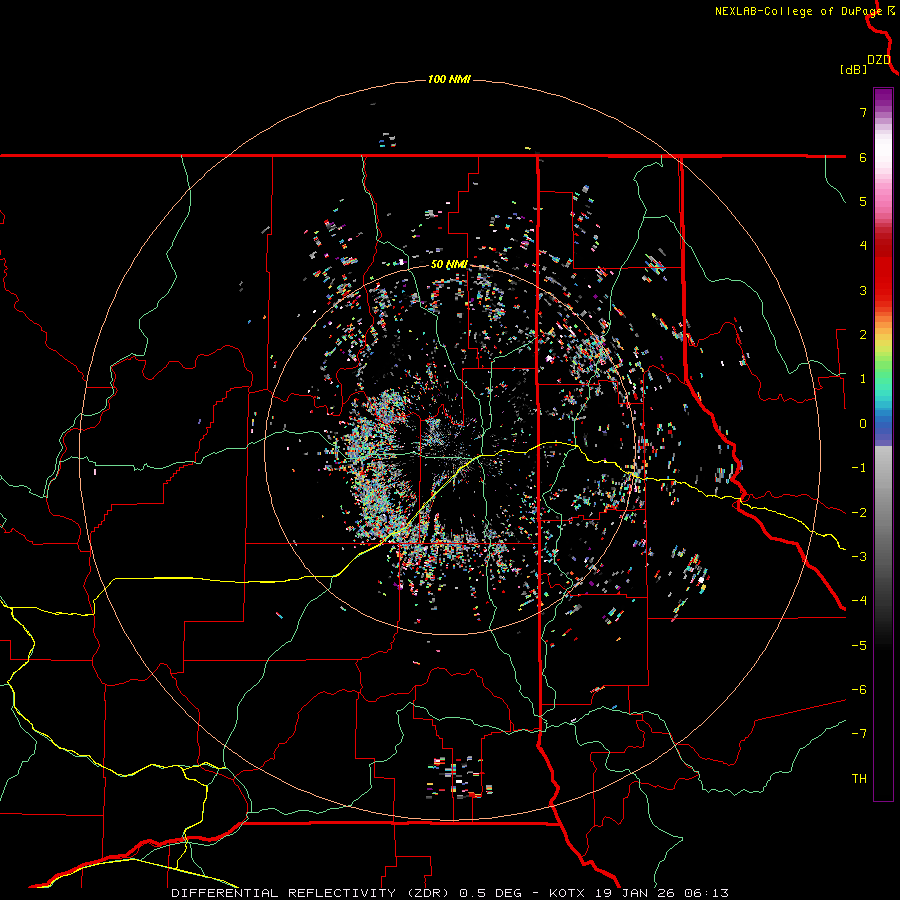This screenshot has height=900, width=900.
Task: Click the -4 dB value on the color scale
Action: pos(859,600)
